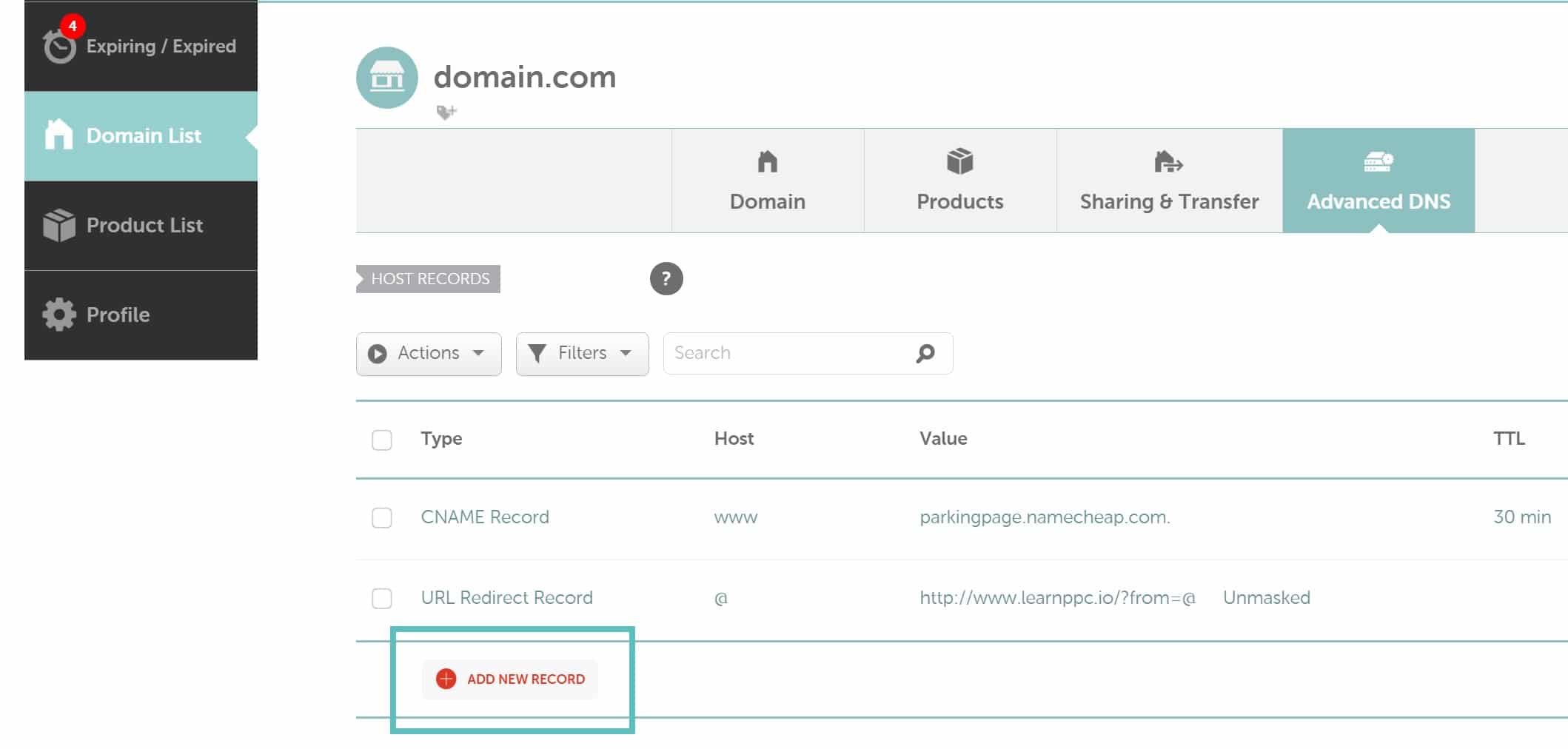Change the Unmasked redirect setting
Image resolution: width=1568 pixels, height=749 pixels.
(x=1266, y=597)
